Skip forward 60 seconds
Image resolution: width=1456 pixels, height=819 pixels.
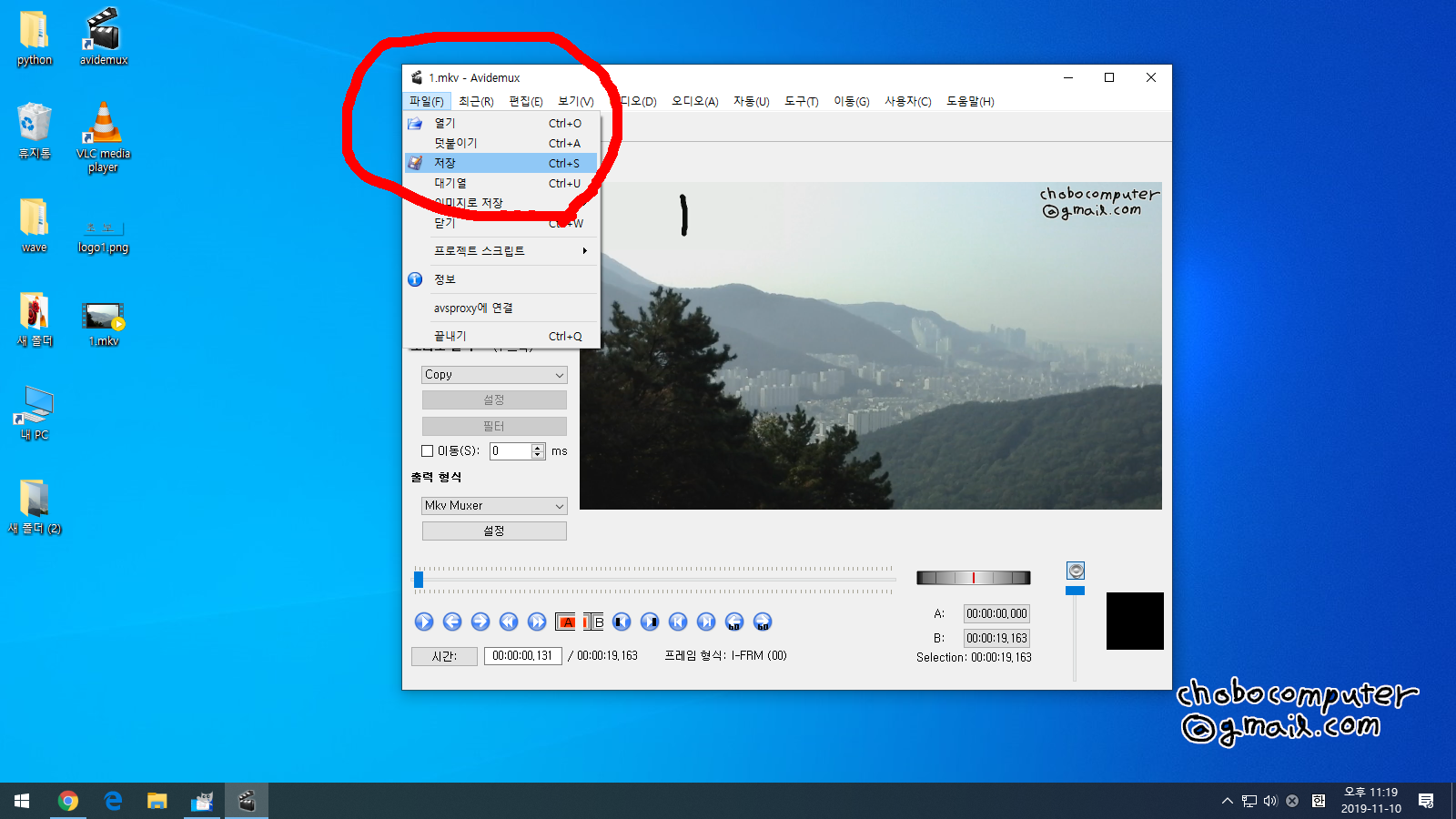click(x=763, y=622)
